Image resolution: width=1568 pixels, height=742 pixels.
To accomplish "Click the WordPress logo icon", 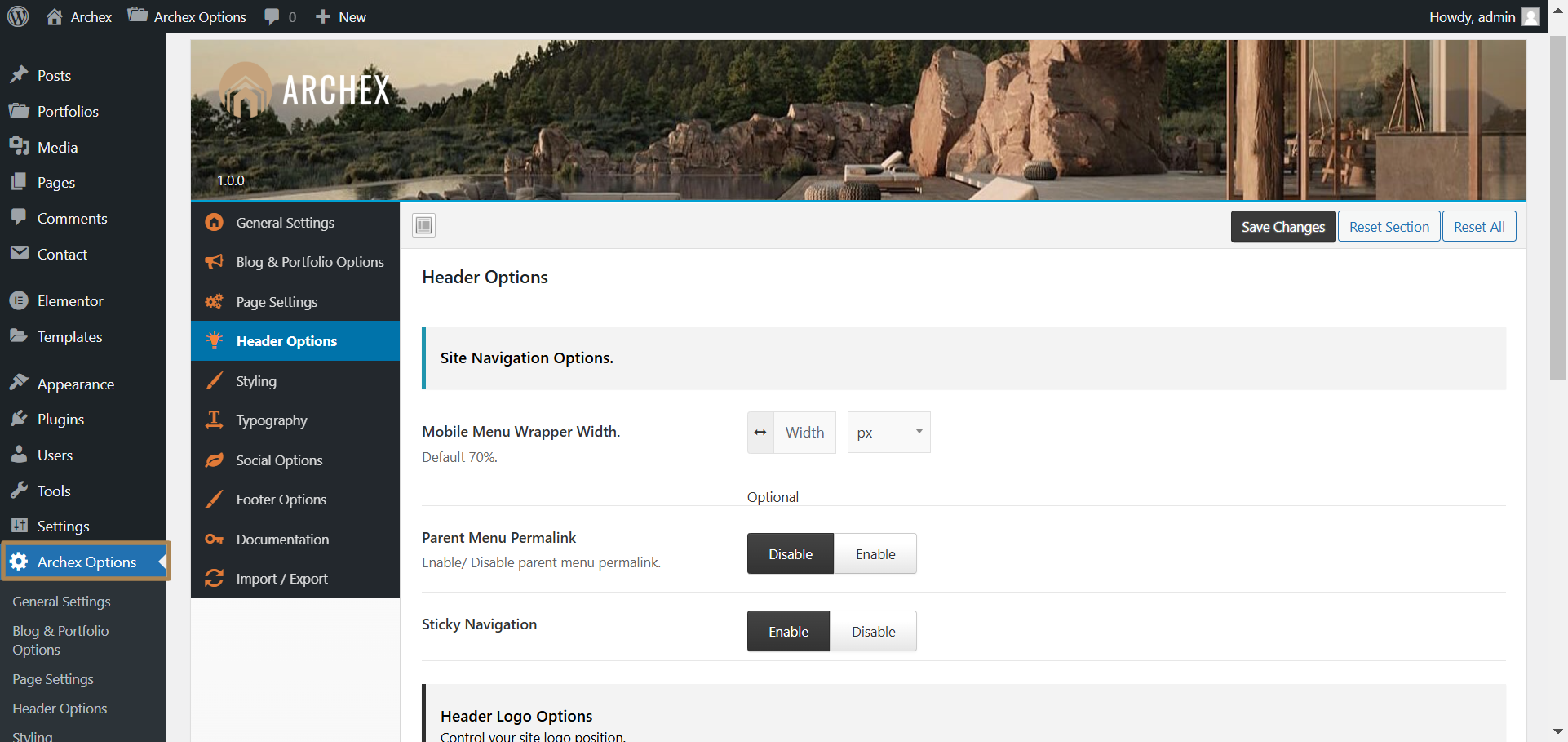I will tap(18, 16).
